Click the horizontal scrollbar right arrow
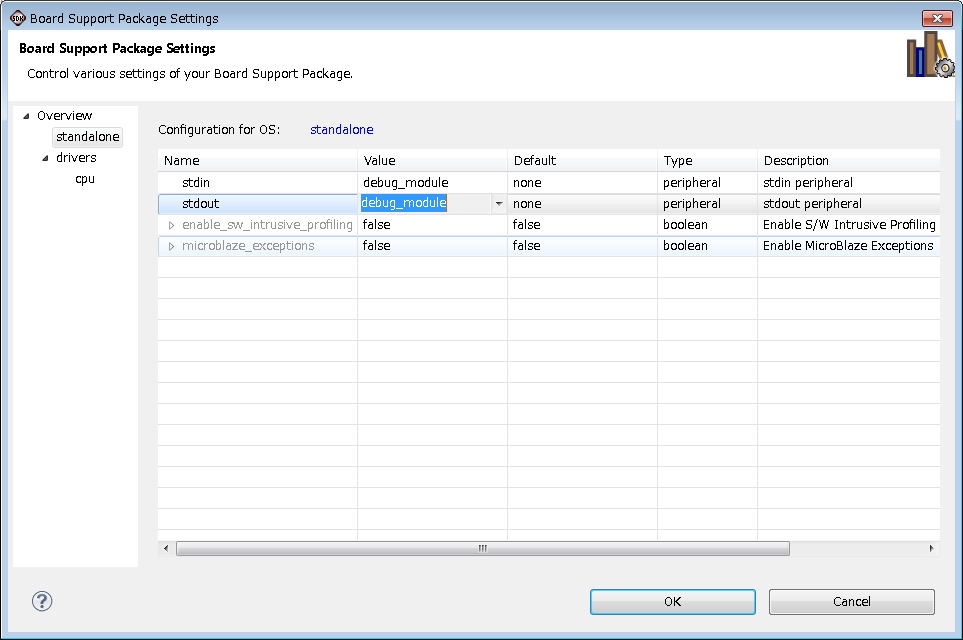 (932, 548)
